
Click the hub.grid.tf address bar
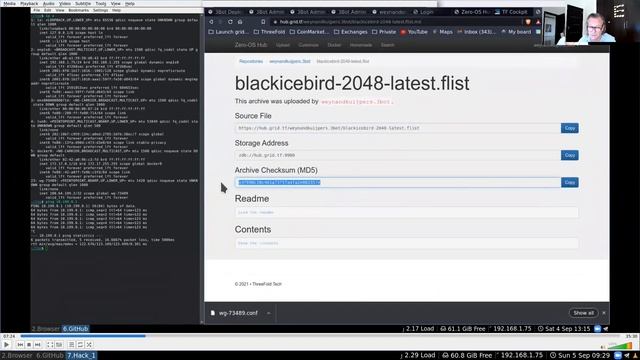click(396, 22)
